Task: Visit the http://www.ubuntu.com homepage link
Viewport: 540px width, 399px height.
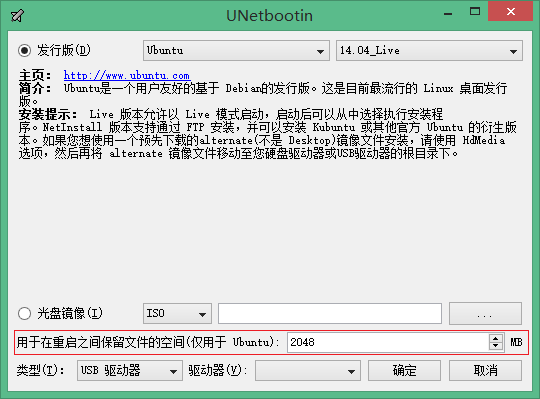Action: click(127, 75)
